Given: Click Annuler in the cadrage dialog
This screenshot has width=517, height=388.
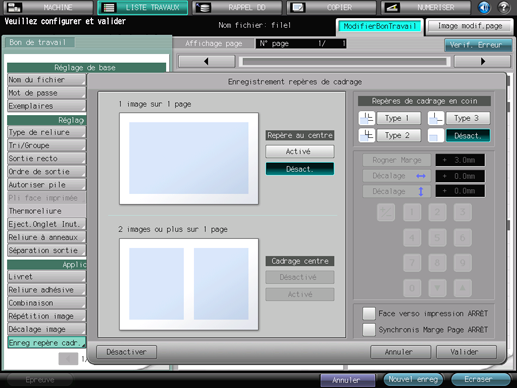Looking at the screenshot, I should click(x=400, y=352).
